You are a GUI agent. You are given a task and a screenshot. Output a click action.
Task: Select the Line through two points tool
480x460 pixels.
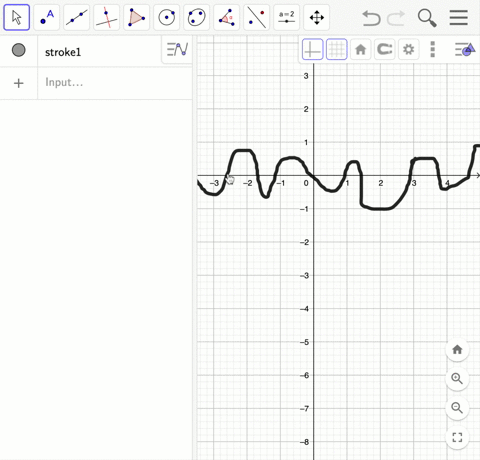77,17
